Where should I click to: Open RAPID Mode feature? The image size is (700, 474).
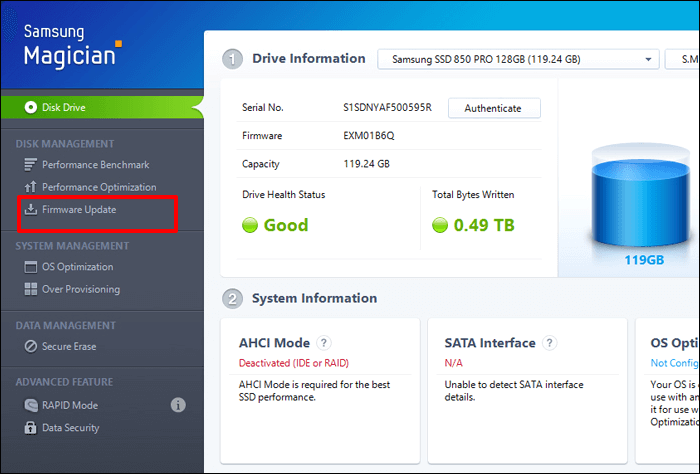[x=70, y=405]
